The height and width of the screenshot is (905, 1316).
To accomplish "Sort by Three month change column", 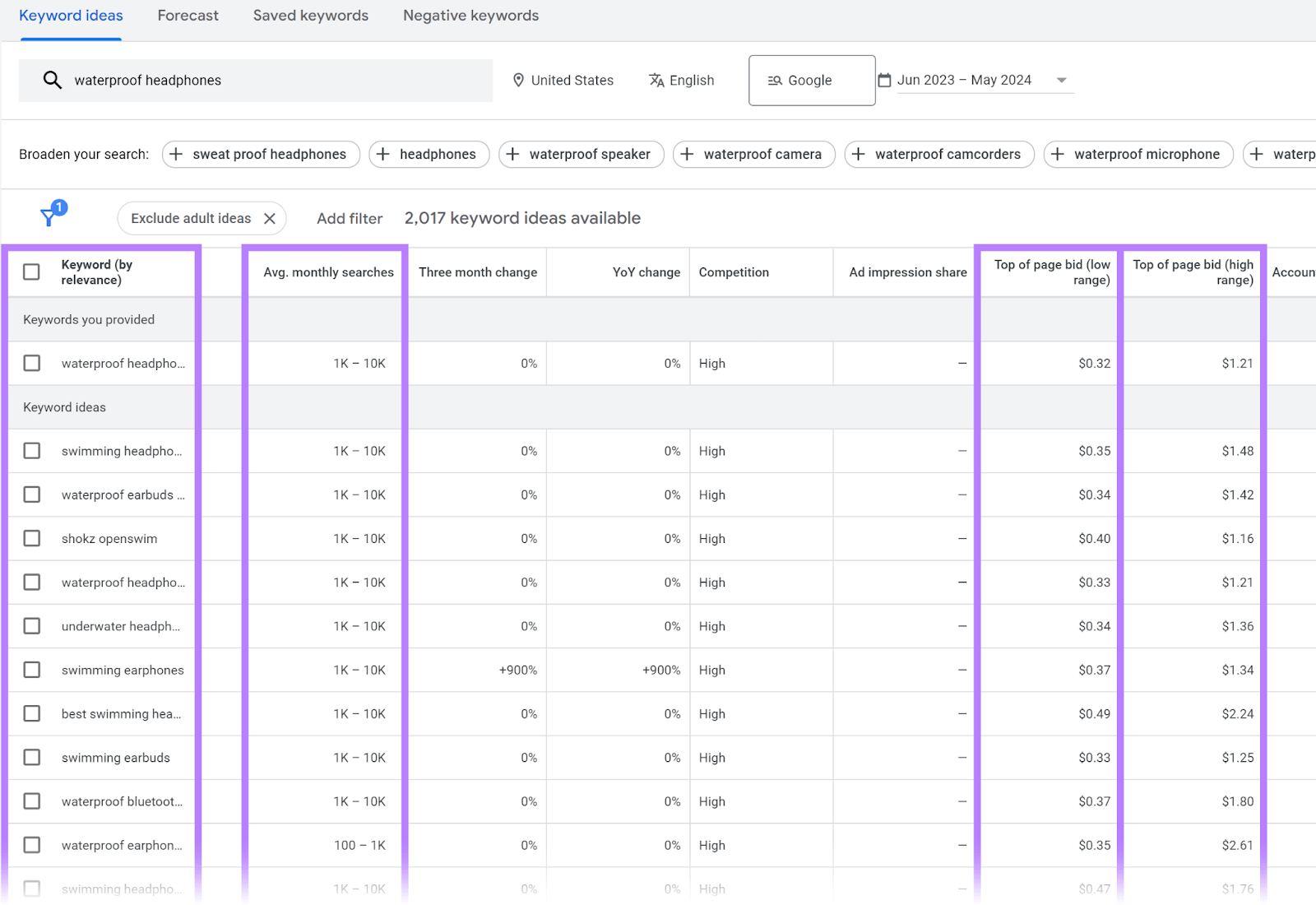I will point(478,272).
